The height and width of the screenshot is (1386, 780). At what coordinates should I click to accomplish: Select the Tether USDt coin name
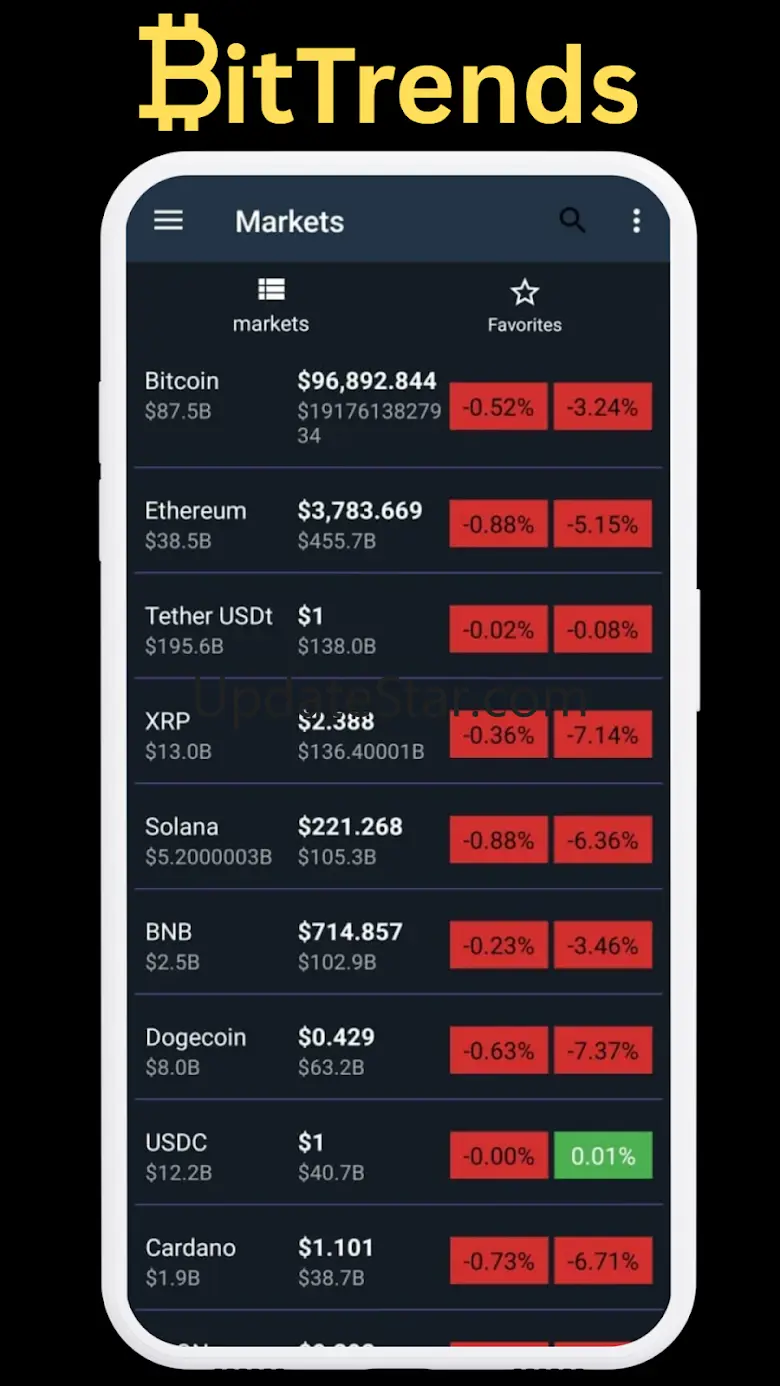click(209, 616)
